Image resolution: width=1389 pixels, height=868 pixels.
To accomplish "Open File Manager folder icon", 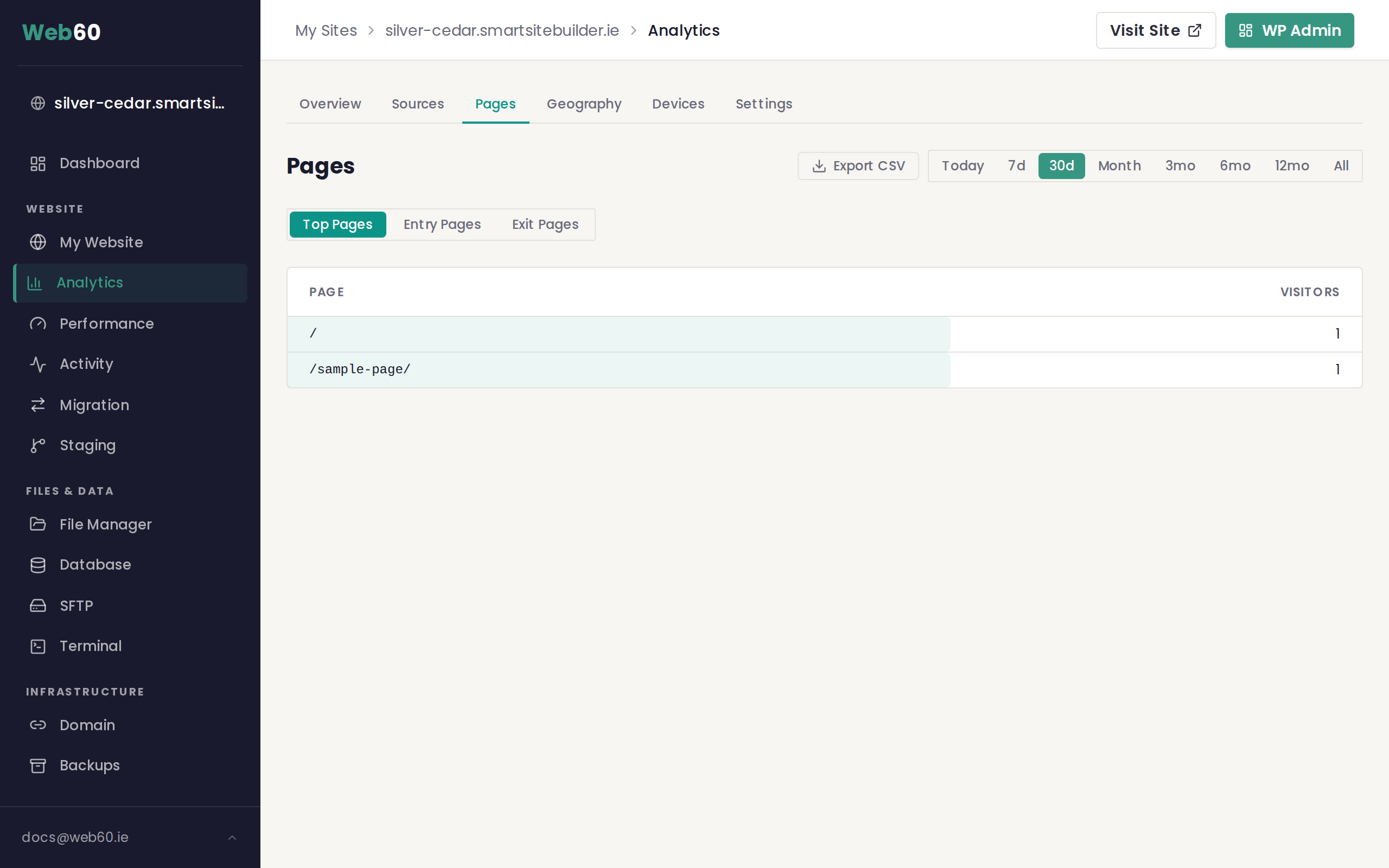I will coord(38,524).
